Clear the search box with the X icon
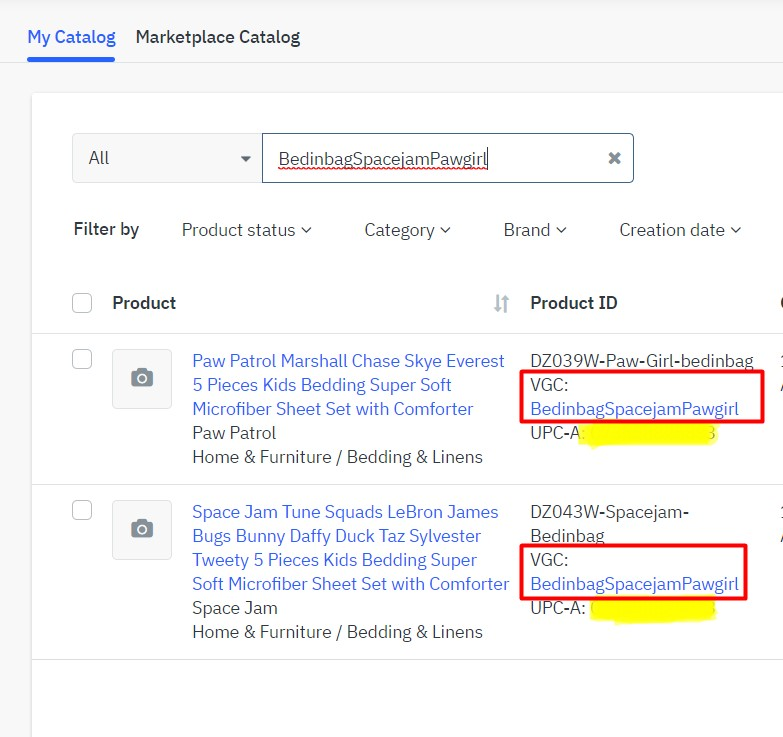 tap(615, 158)
